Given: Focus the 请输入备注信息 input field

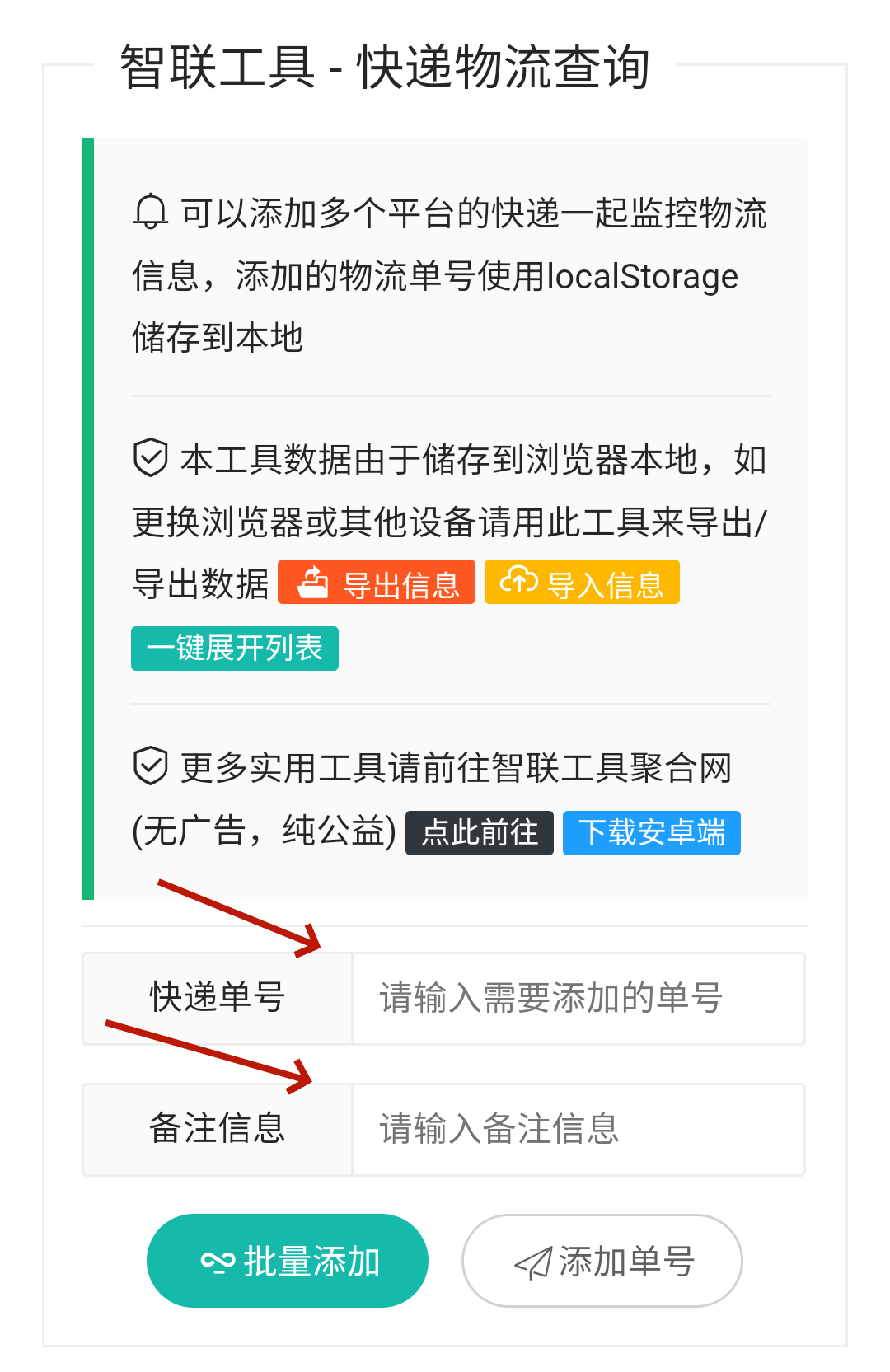Looking at the screenshot, I should coord(577,1130).
